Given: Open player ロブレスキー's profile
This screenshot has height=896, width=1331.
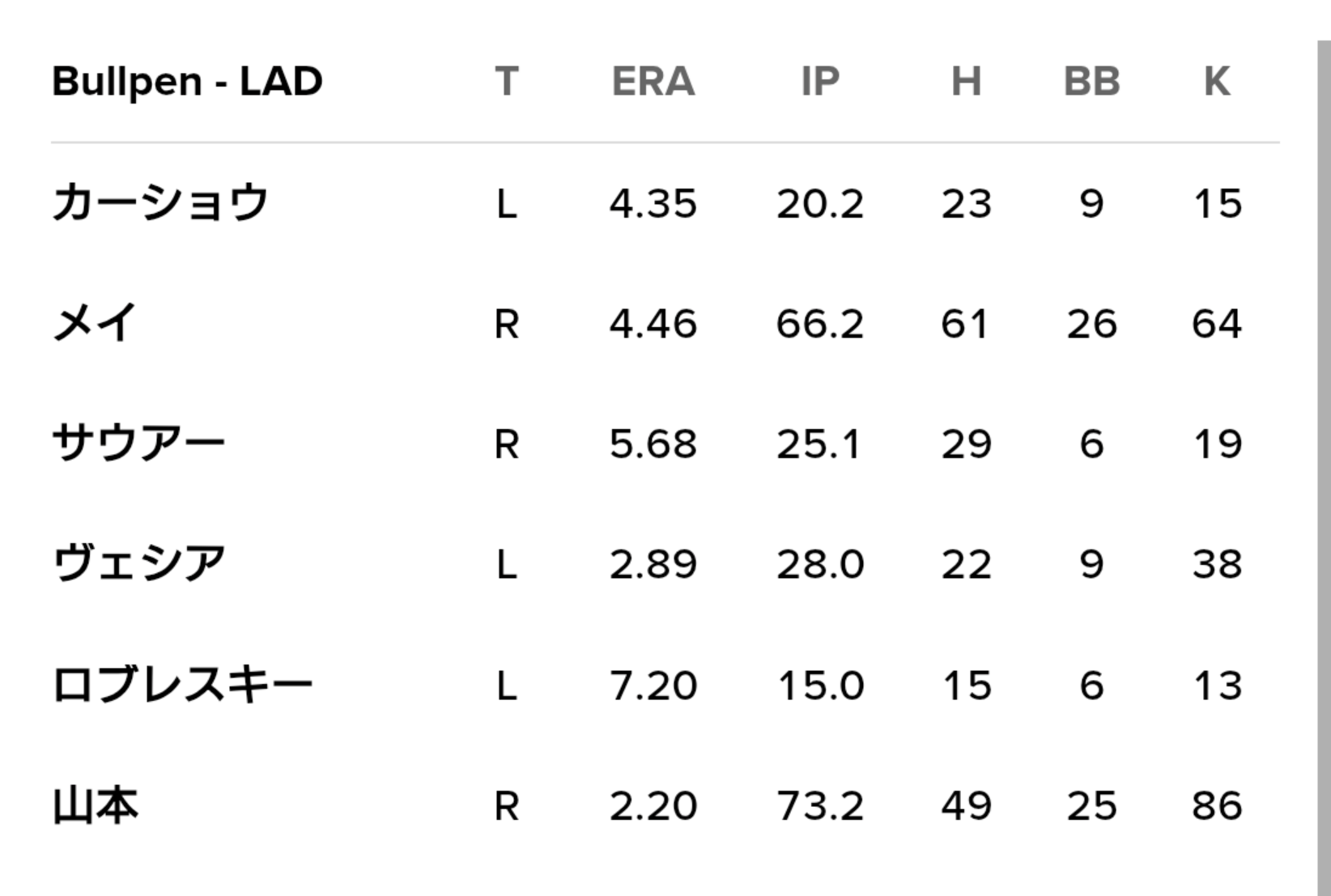Looking at the screenshot, I should pos(182,685).
